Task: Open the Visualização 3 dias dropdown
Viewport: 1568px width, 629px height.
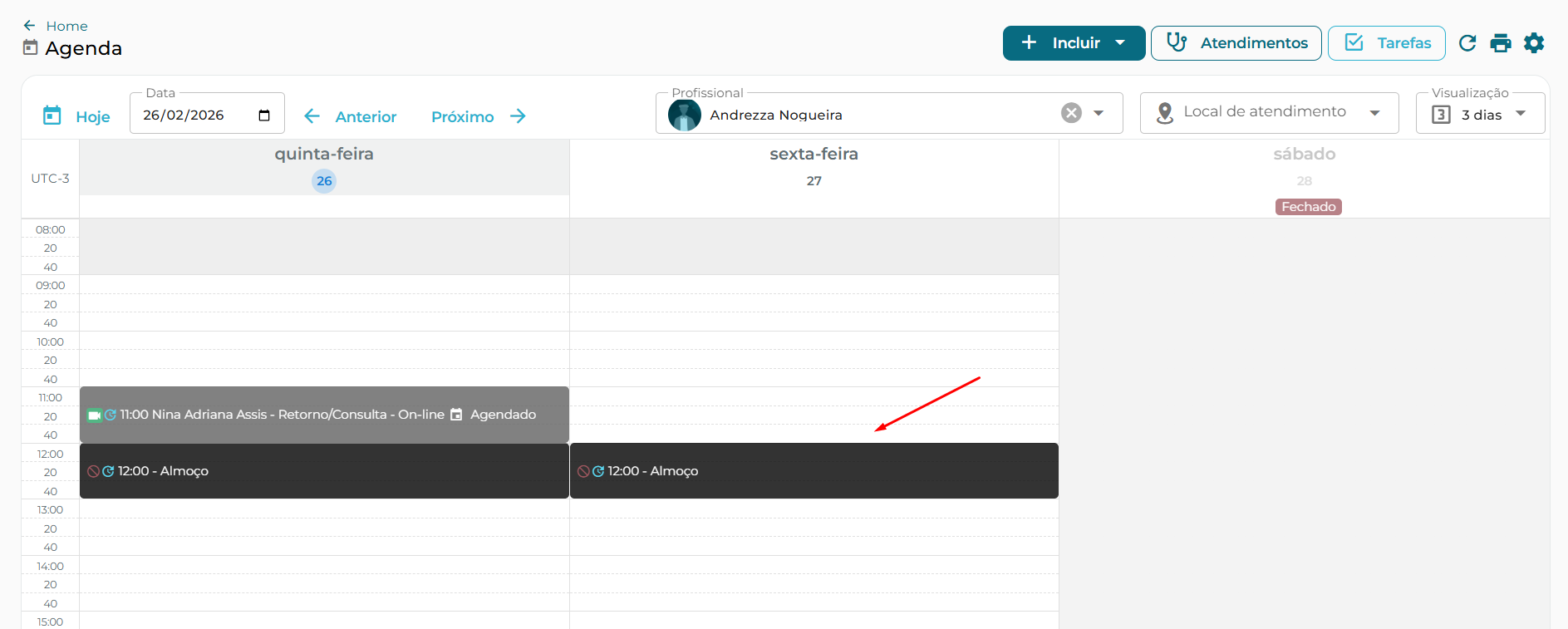Action: [x=1480, y=113]
